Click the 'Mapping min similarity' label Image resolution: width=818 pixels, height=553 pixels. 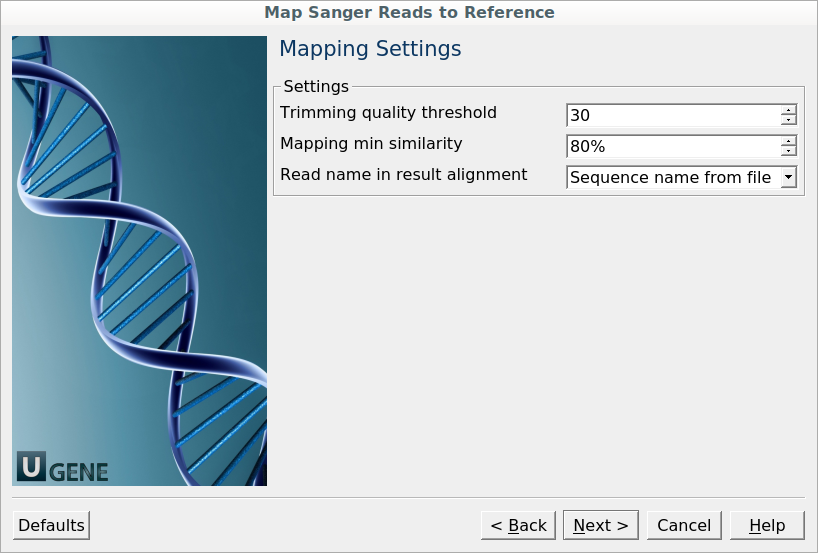[x=371, y=143]
